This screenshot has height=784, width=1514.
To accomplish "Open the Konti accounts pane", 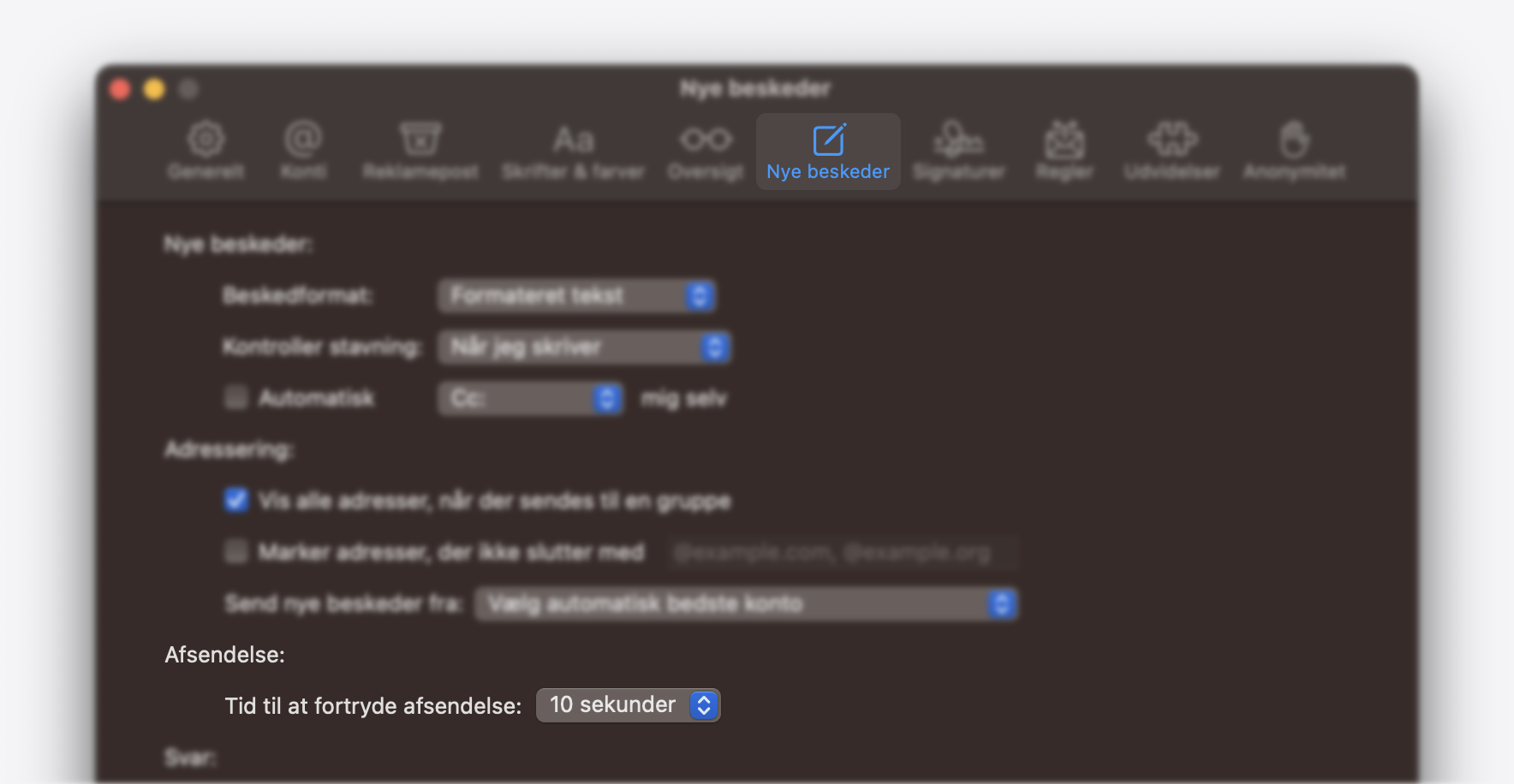I will coord(303,151).
